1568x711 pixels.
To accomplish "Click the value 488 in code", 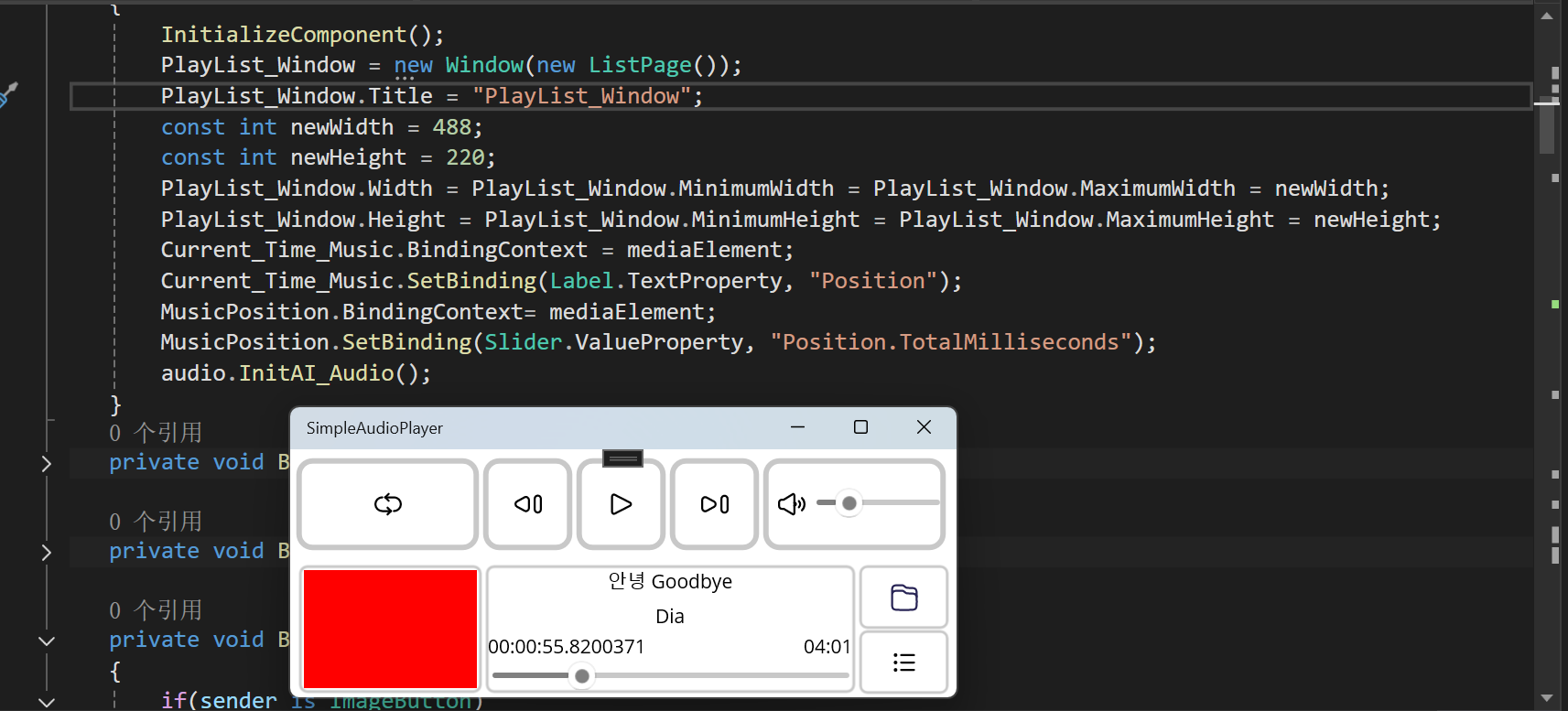I will [x=451, y=127].
